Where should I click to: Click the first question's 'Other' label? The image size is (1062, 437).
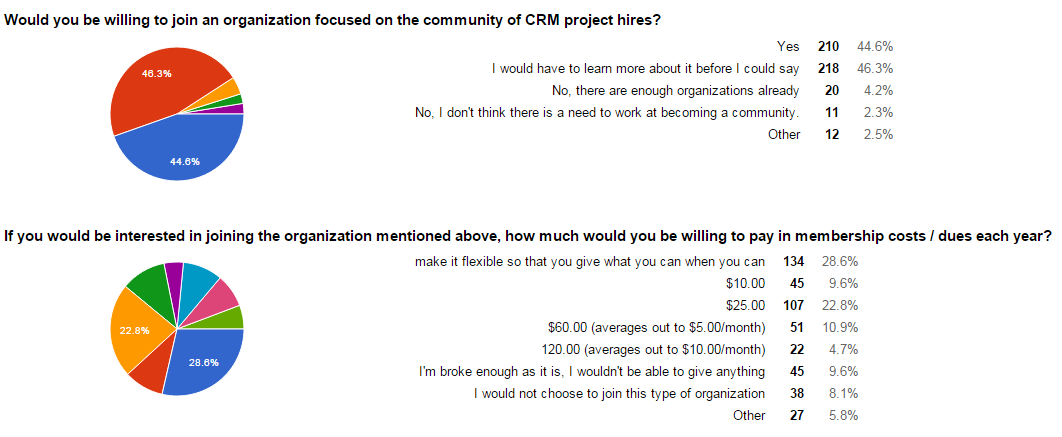pyautogui.click(x=784, y=134)
